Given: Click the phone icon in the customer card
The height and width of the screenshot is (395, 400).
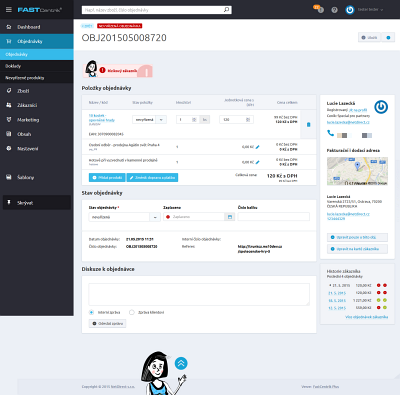Looking at the screenshot, I should 330,133.
